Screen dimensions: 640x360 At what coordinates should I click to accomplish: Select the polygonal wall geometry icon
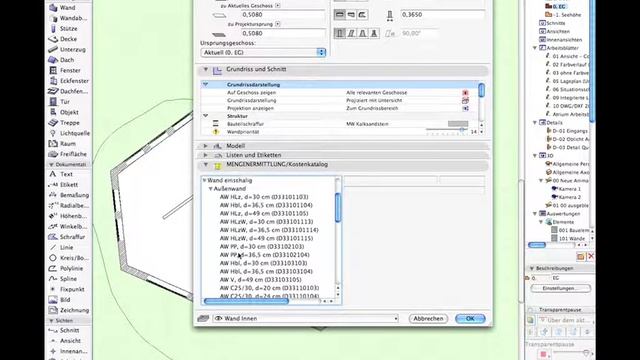point(362,15)
